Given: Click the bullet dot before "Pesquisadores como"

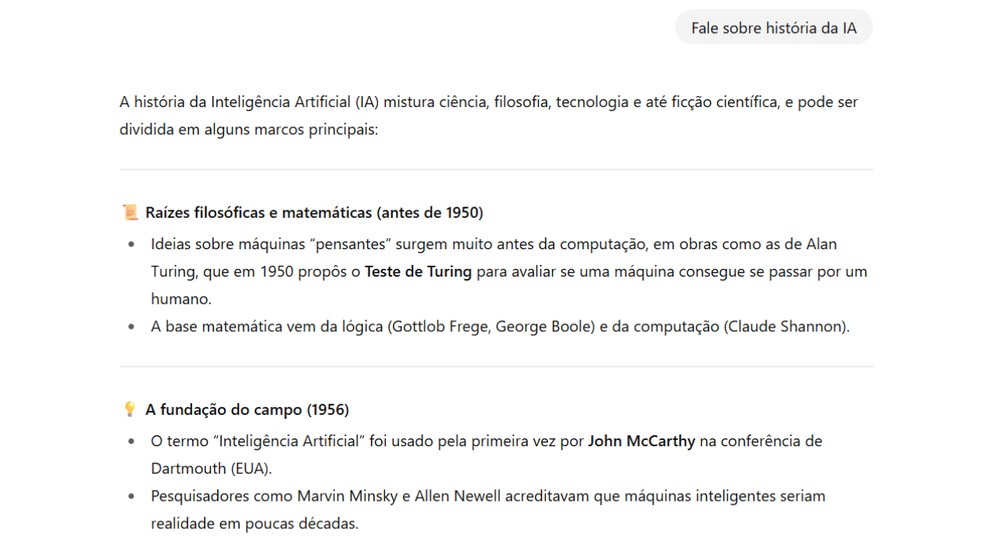Looking at the screenshot, I should 131,496.
